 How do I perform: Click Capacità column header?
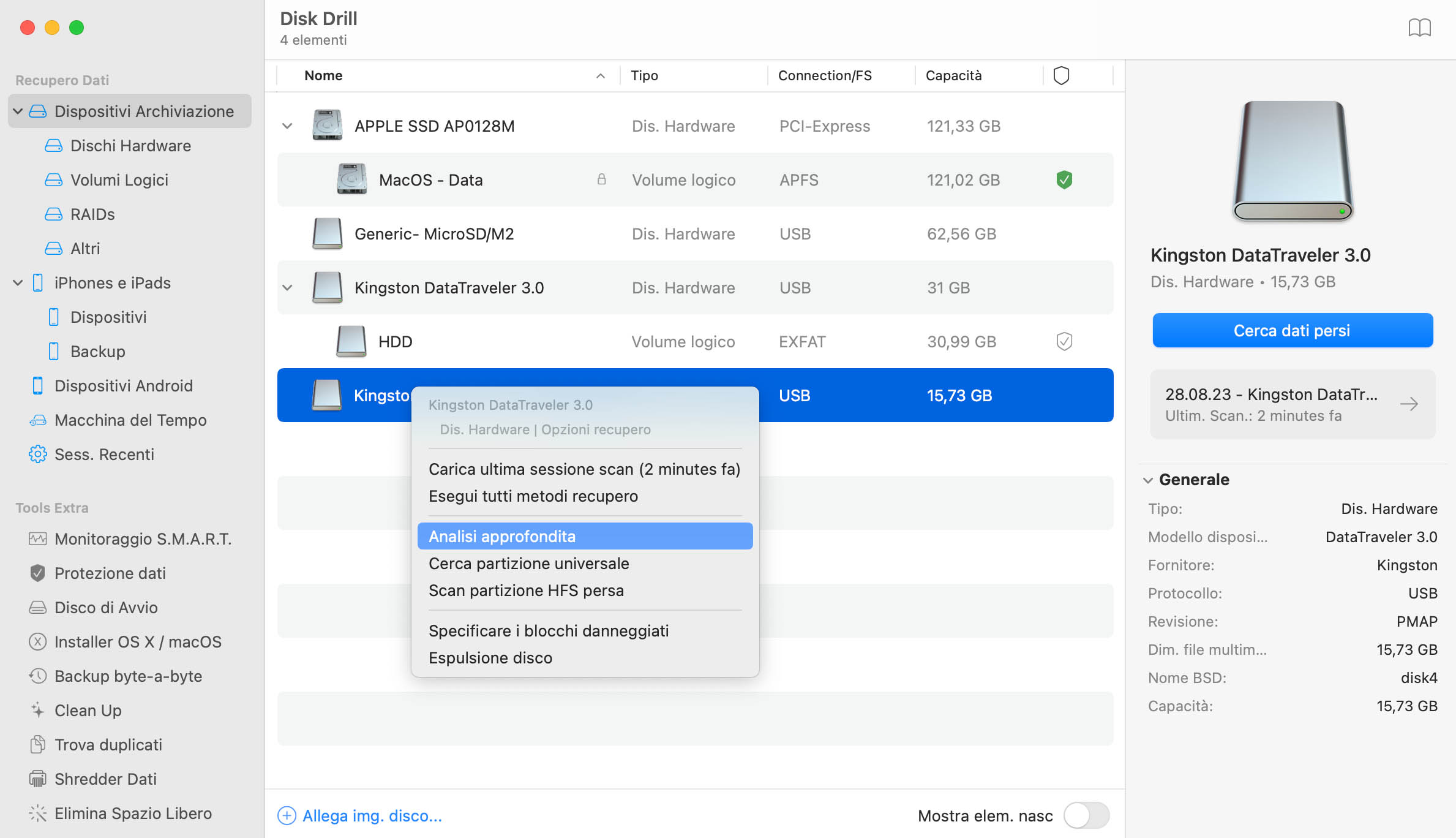point(953,75)
